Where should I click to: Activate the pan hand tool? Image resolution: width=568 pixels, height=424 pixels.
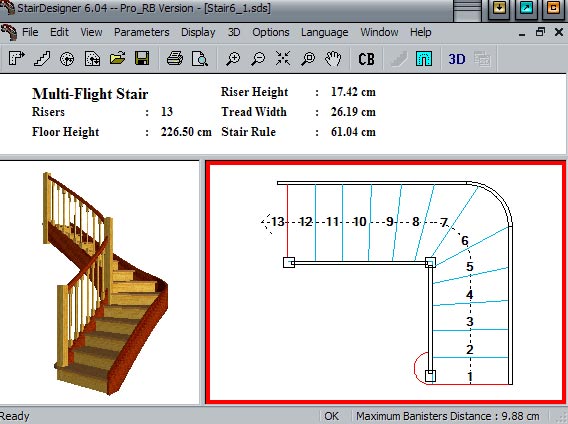pos(333,58)
